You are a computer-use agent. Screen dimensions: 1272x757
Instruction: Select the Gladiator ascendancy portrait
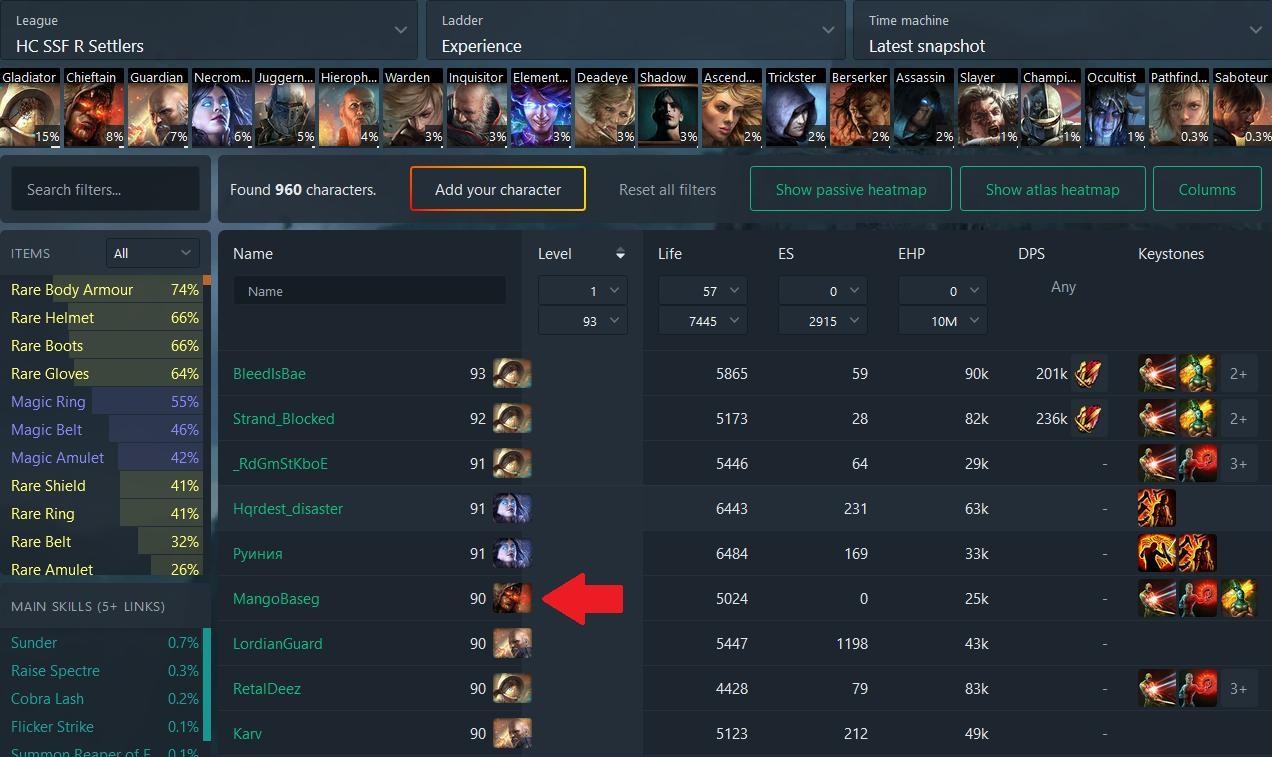[x=30, y=108]
